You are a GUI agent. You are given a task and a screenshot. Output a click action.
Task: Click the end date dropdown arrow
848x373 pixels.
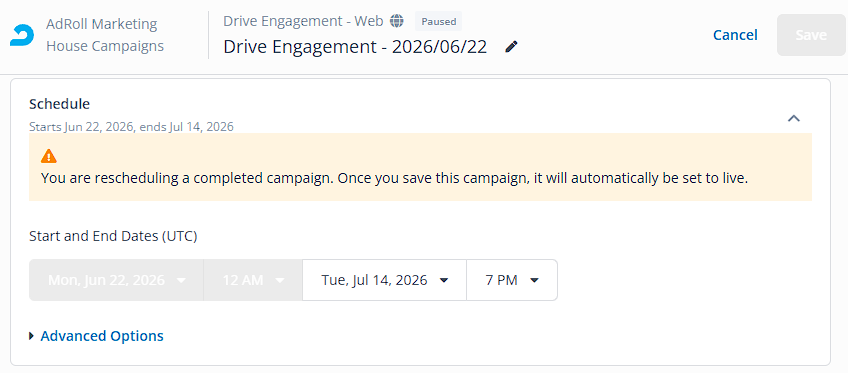click(x=444, y=280)
